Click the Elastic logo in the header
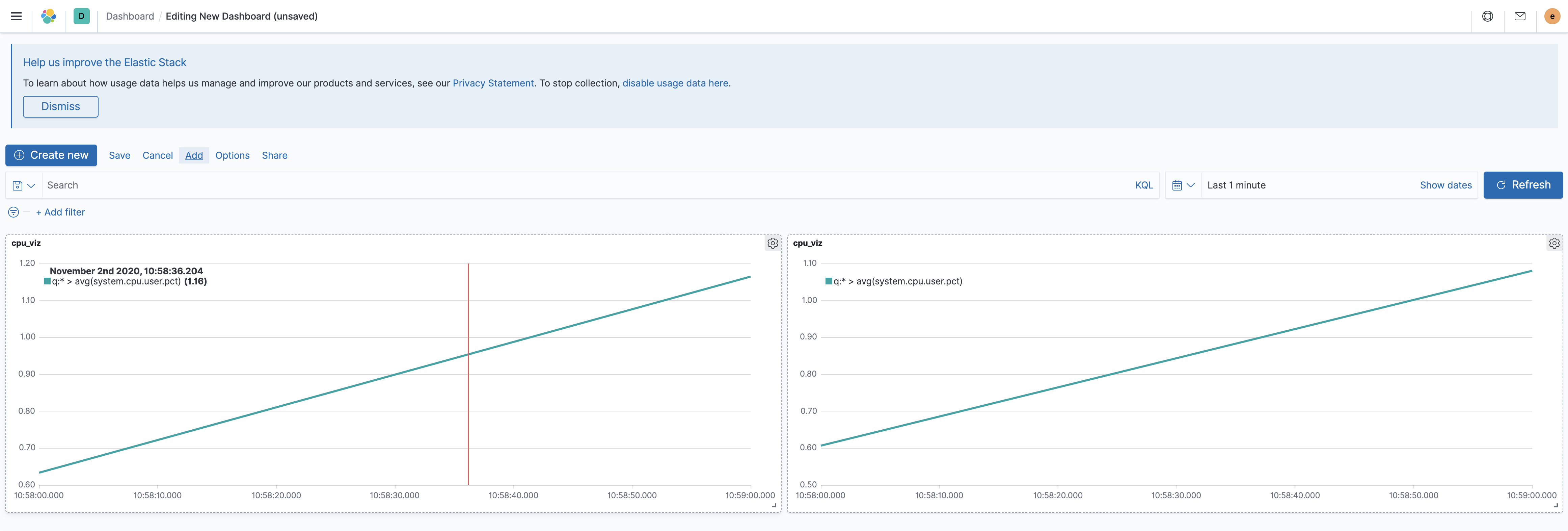The height and width of the screenshot is (531, 1568). tap(49, 17)
